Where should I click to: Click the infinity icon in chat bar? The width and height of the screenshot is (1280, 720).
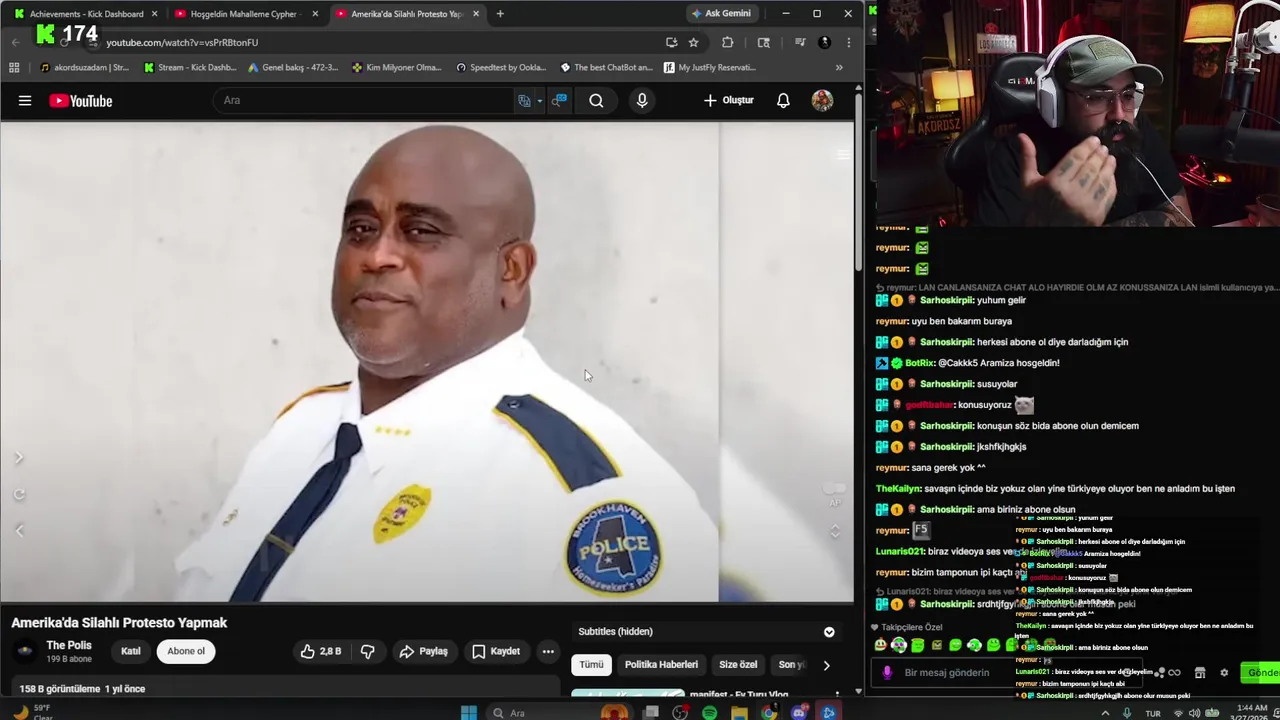click(x=1174, y=673)
